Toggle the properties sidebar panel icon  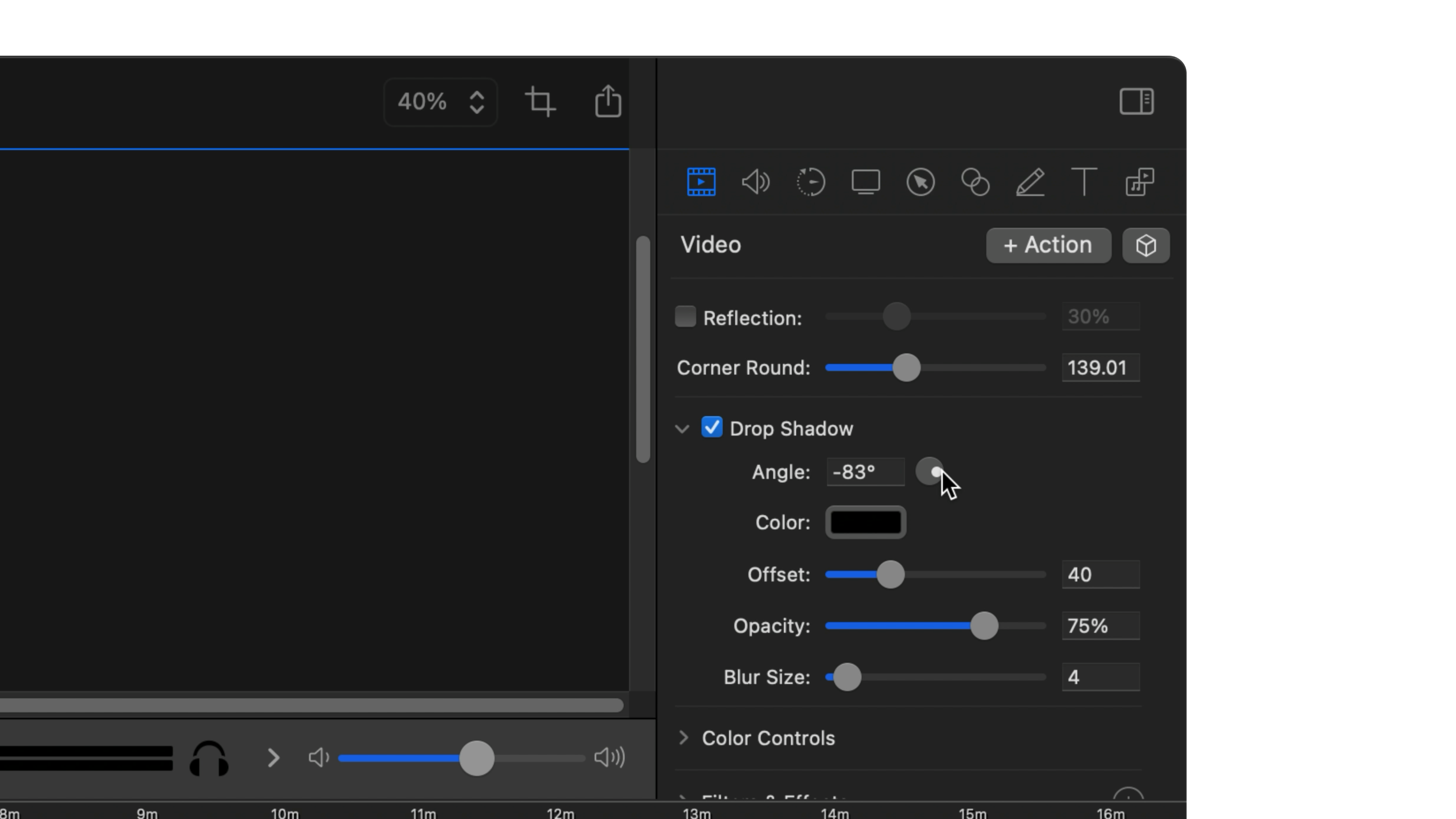point(1136,102)
